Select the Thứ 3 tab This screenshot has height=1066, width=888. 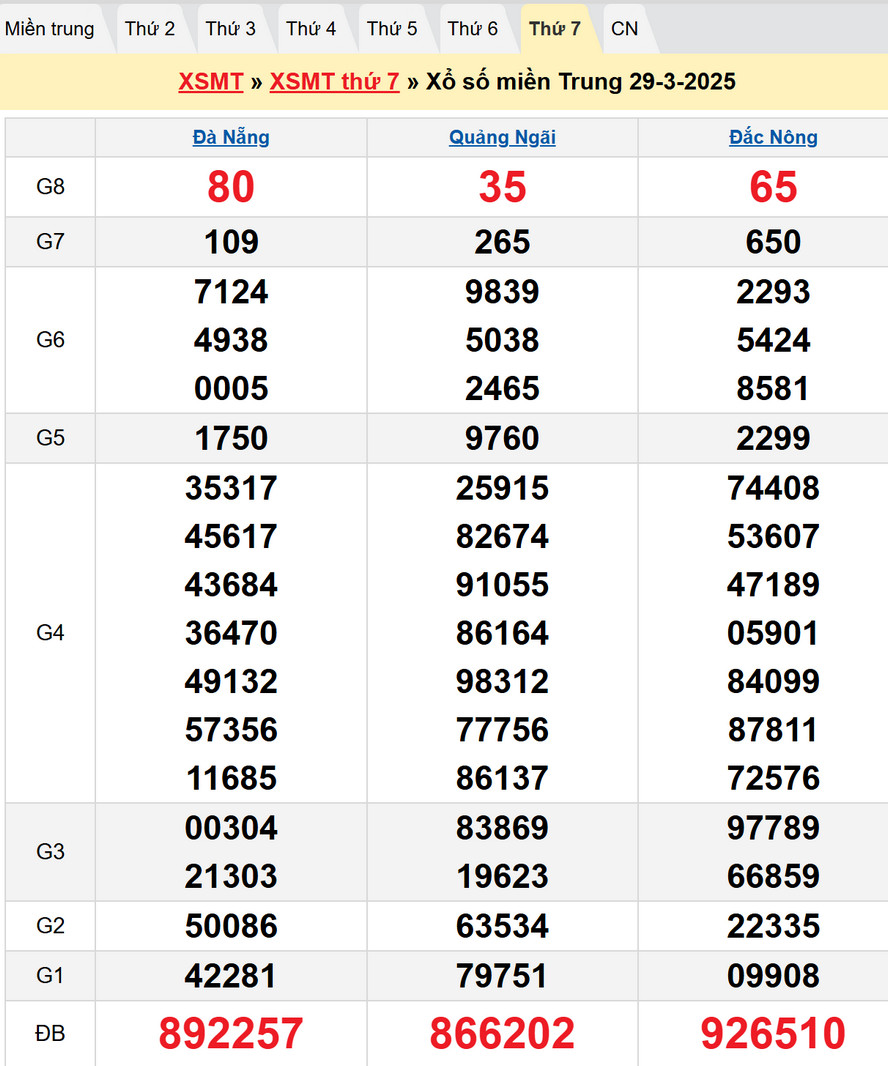tap(231, 29)
